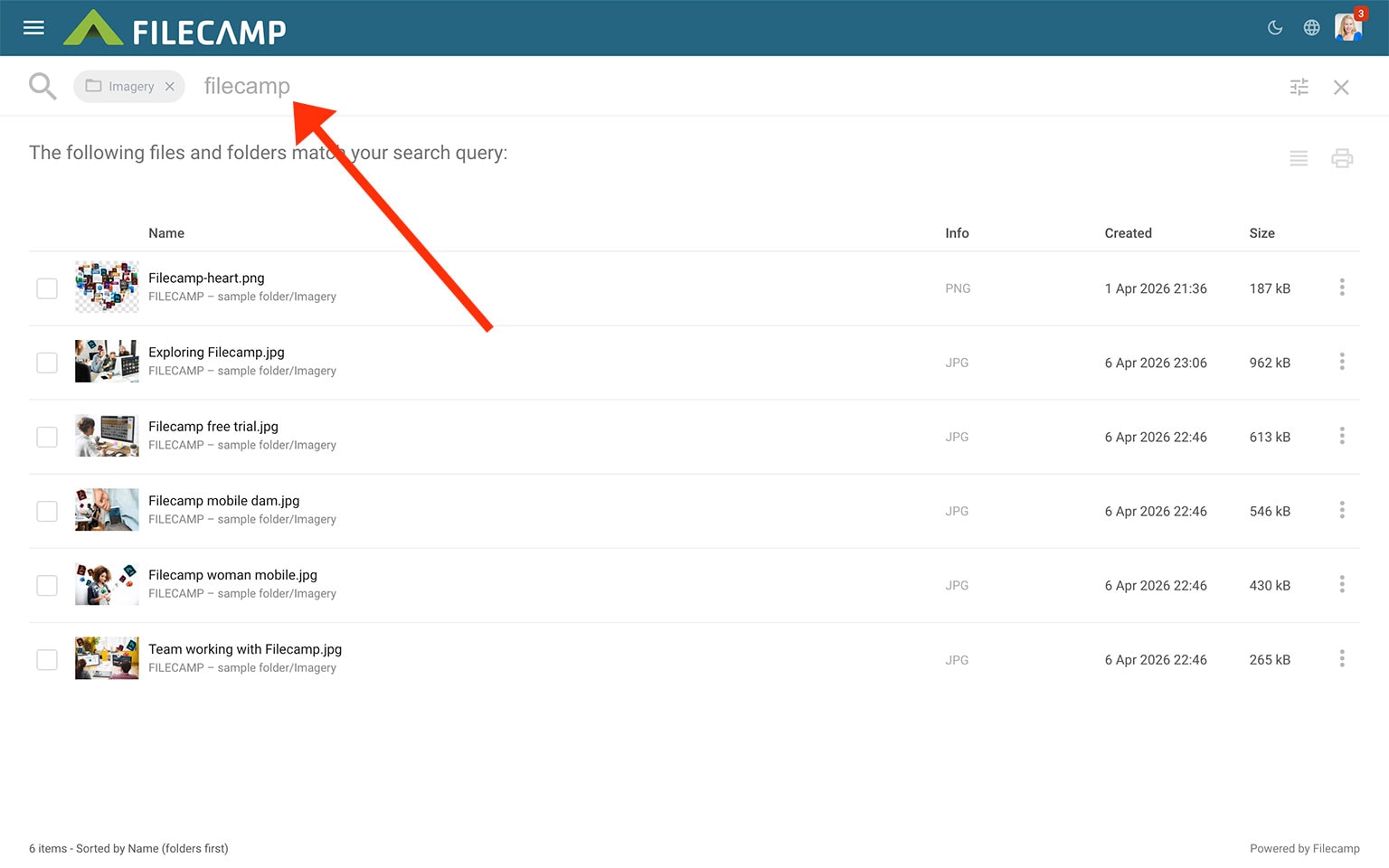Click the Powered by Filecamp link

click(1304, 848)
